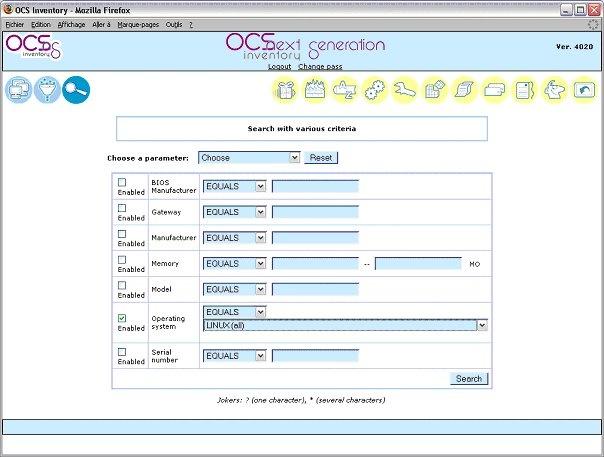
Task: Open BIOS Manufacturer EQUALS operator dropdown
Action: point(234,186)
